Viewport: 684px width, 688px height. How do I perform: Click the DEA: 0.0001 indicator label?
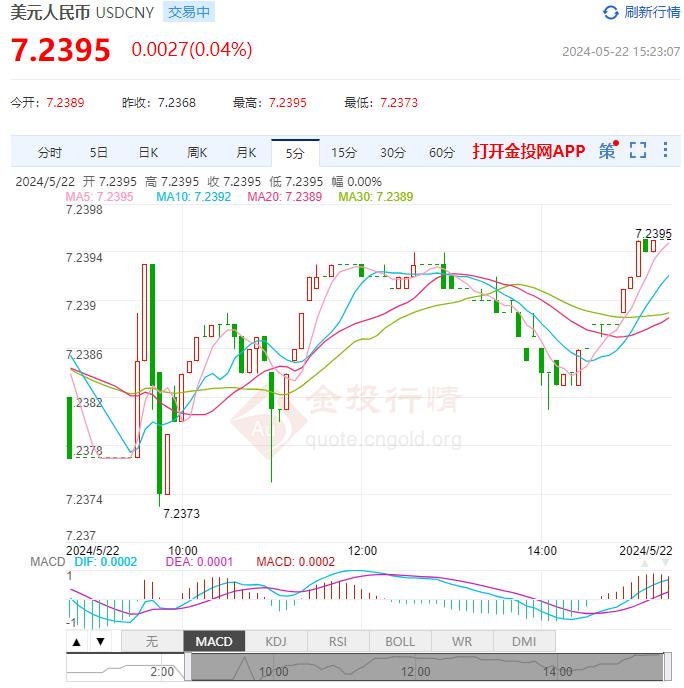199,562
